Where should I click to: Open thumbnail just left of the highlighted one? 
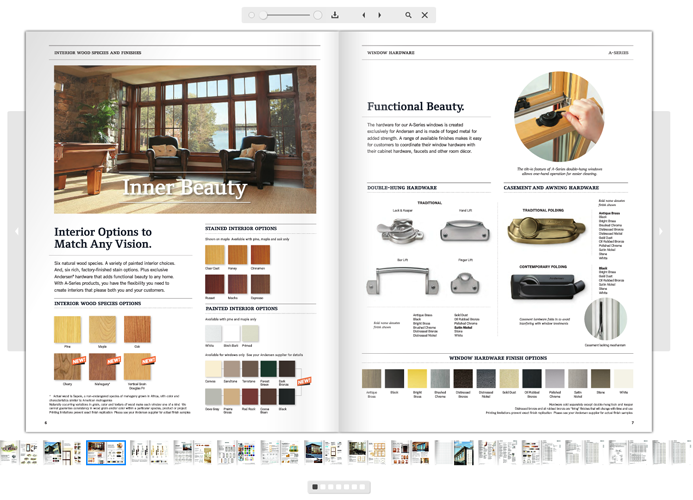62,452
